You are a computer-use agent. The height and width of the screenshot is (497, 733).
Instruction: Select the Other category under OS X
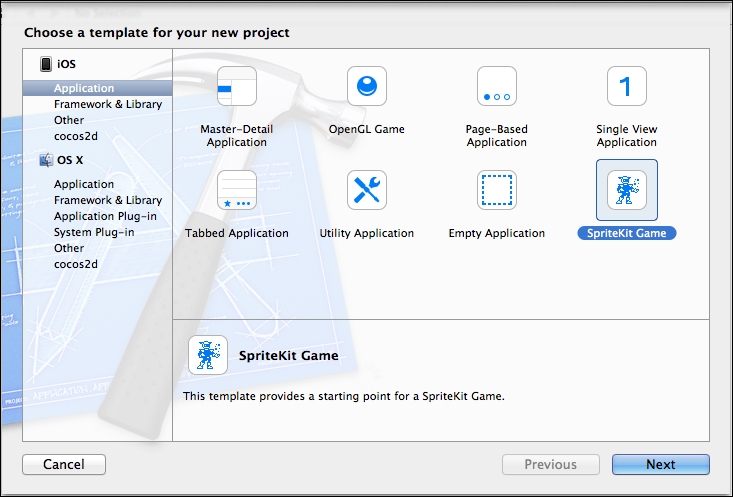click(x=69, y=248)
